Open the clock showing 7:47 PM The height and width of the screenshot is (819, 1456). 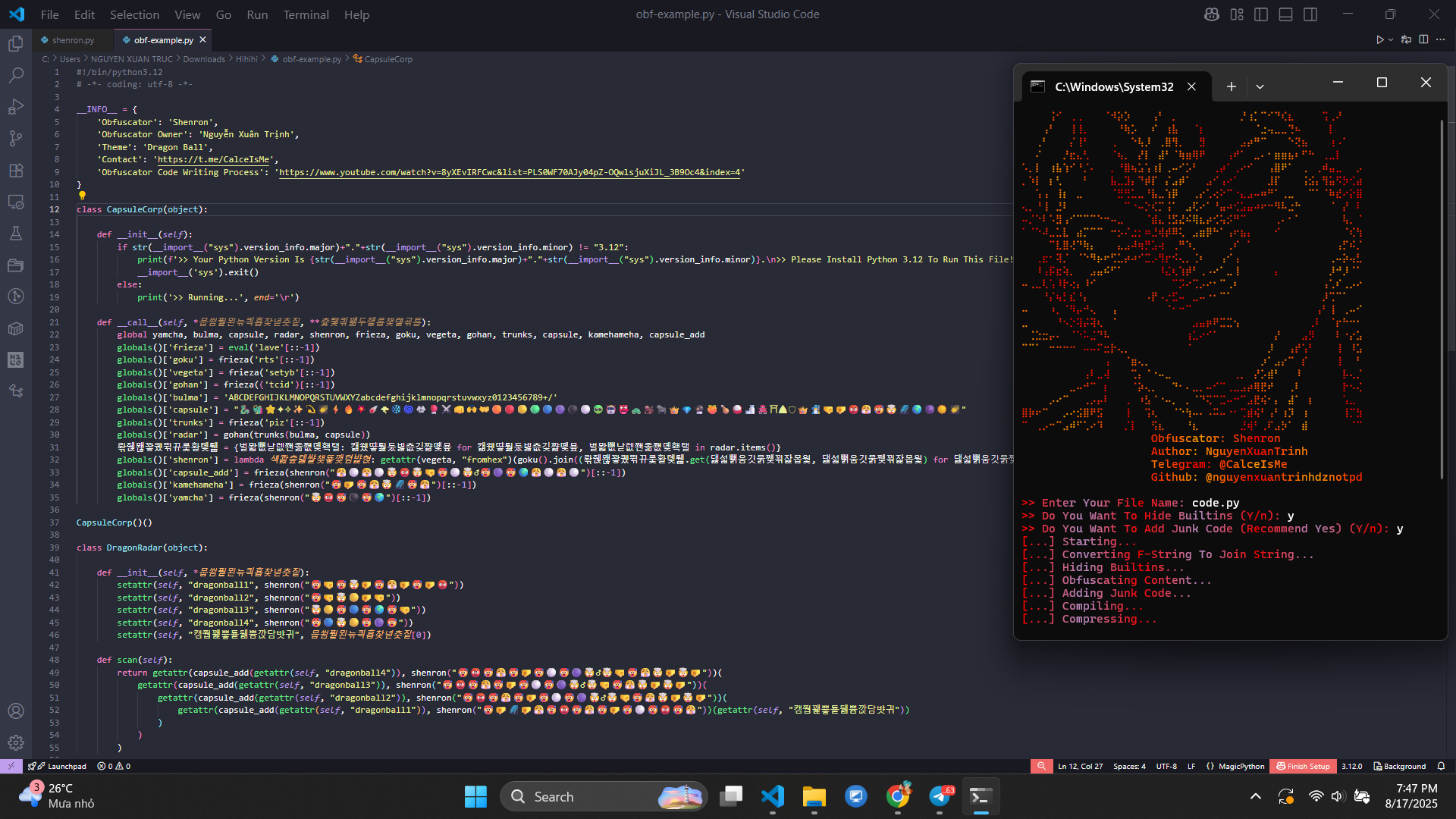[x=1410, y=796]
